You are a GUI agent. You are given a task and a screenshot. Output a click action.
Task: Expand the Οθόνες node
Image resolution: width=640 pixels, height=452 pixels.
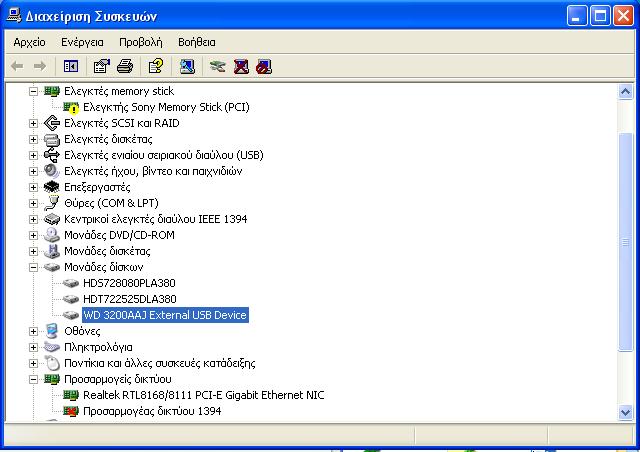click(x=33, y=331)
